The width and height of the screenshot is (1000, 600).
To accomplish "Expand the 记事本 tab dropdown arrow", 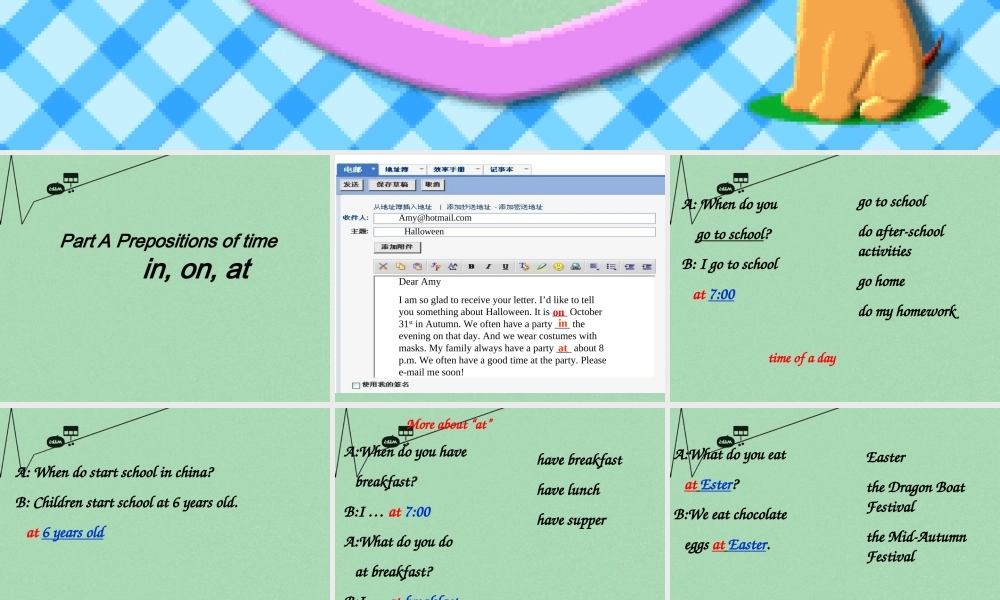I will [527, 170].
